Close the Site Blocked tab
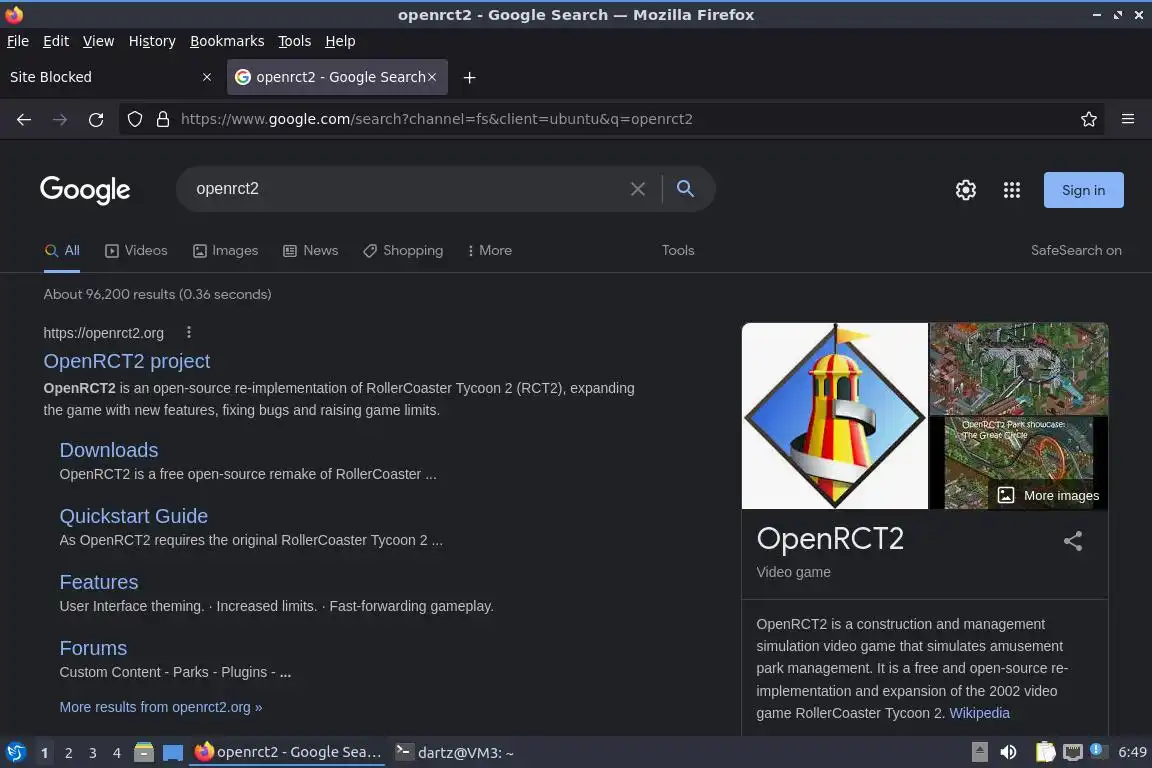Viewport: 1152px width, 768px height. (206, 77)
